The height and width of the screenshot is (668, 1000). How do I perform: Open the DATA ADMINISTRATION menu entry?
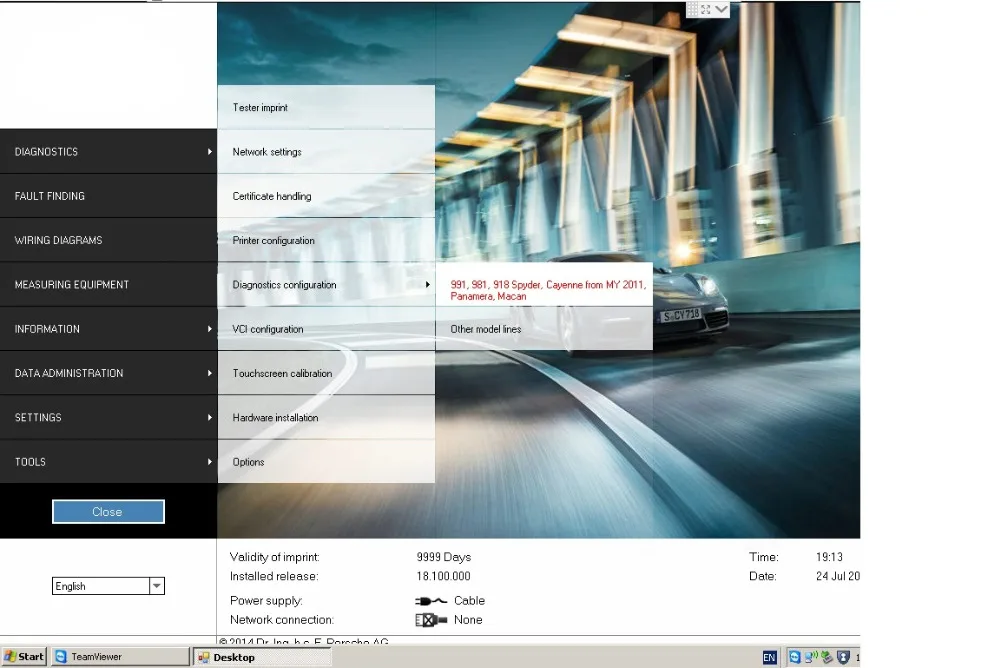pyautogui.click(x=108, y=373)
